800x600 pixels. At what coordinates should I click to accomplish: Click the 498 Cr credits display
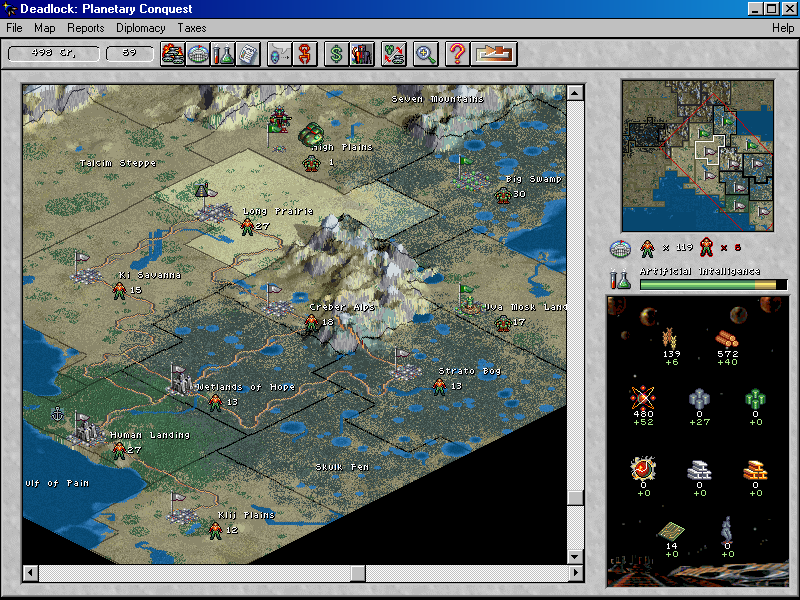pyautogui.click(x=54, y=53)
